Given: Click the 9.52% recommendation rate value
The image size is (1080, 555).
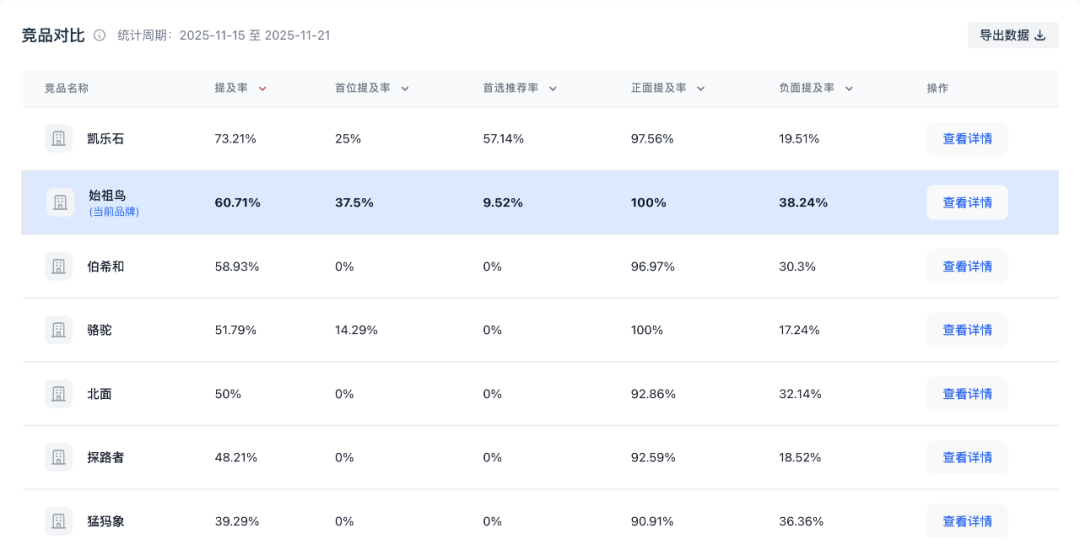Looking at the screenshot, I should point(503,203).
